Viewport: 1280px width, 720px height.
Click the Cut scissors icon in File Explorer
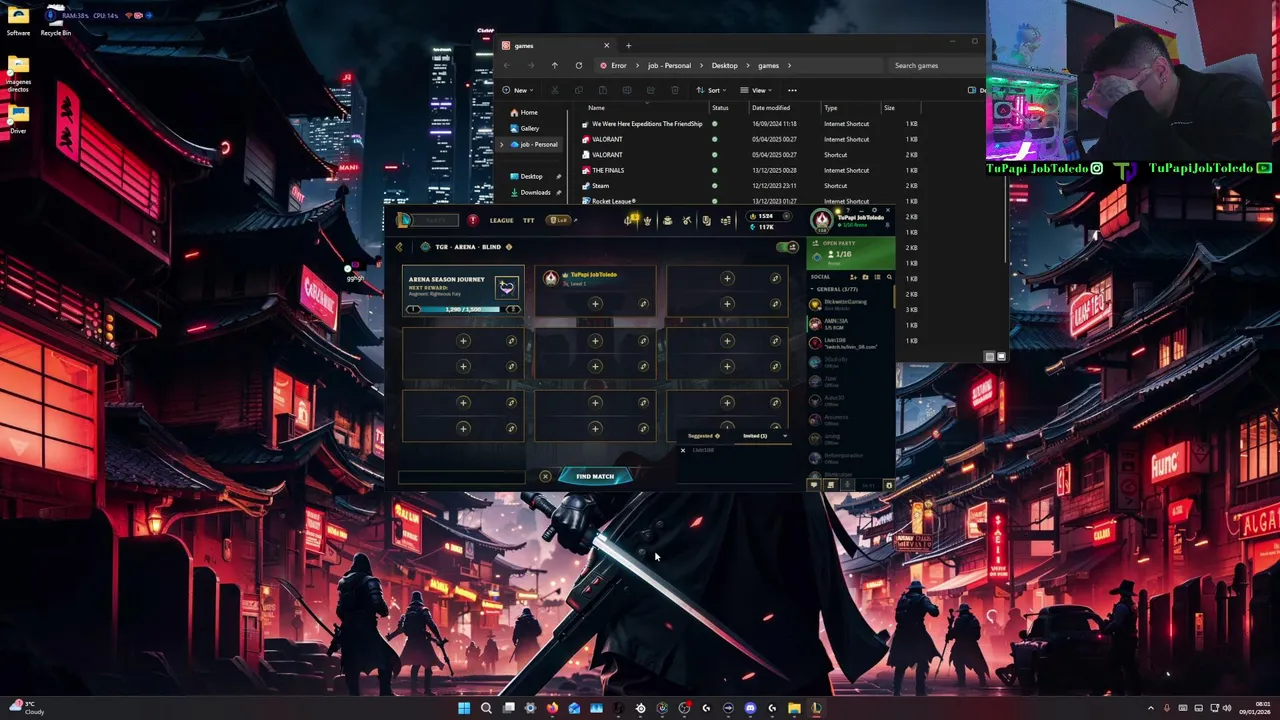pos(555,90)
